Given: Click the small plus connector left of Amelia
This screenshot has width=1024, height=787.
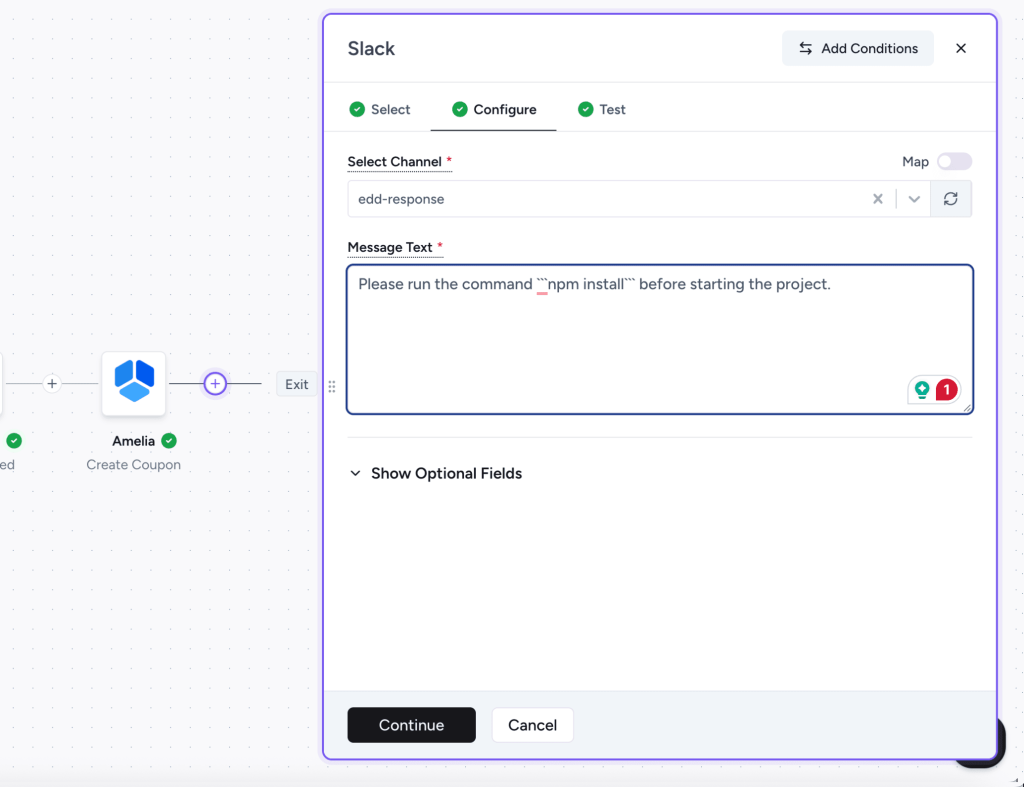Looking at the screenshot, I should coord(52,384).
